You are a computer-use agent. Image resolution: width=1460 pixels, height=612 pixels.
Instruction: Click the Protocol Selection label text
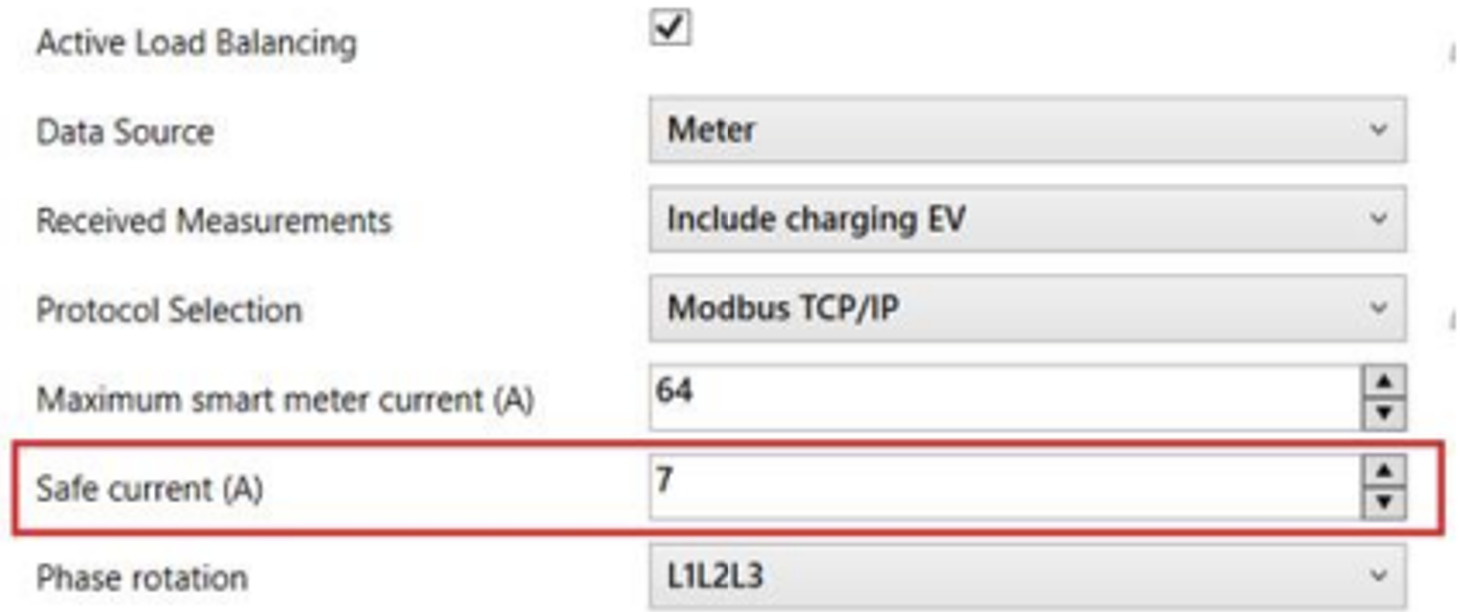click(x=169, y=310)
